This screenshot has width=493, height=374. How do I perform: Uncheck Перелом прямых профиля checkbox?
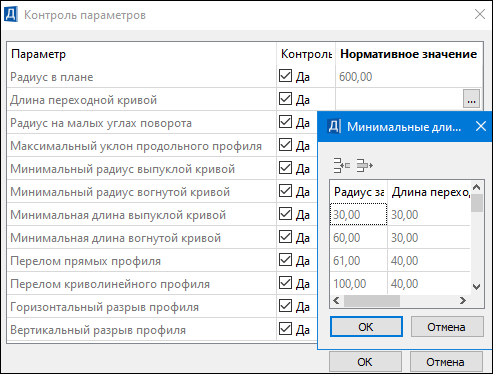point(285,260)
